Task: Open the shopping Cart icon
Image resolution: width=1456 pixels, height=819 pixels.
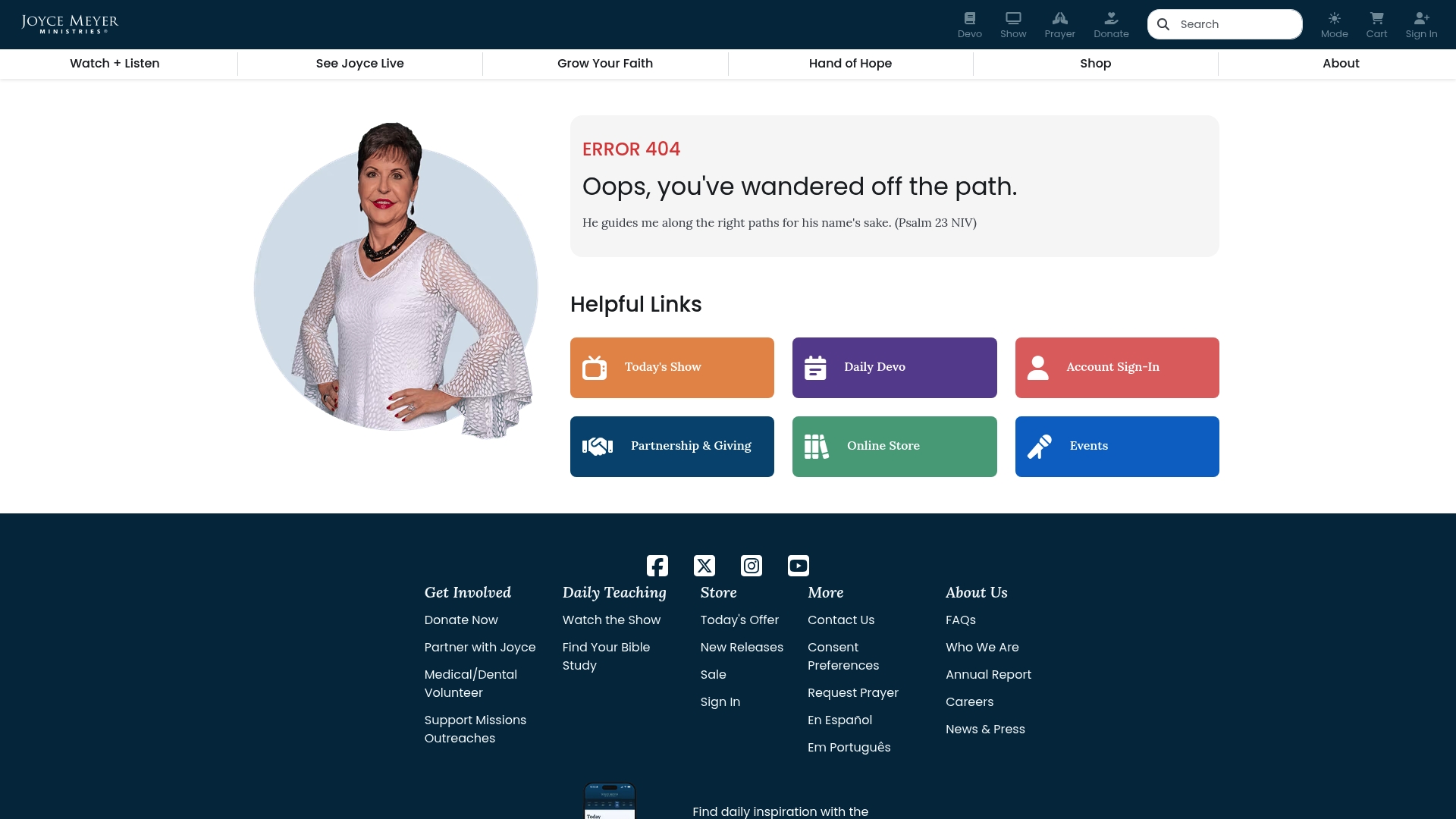Action: (1376, 25)
